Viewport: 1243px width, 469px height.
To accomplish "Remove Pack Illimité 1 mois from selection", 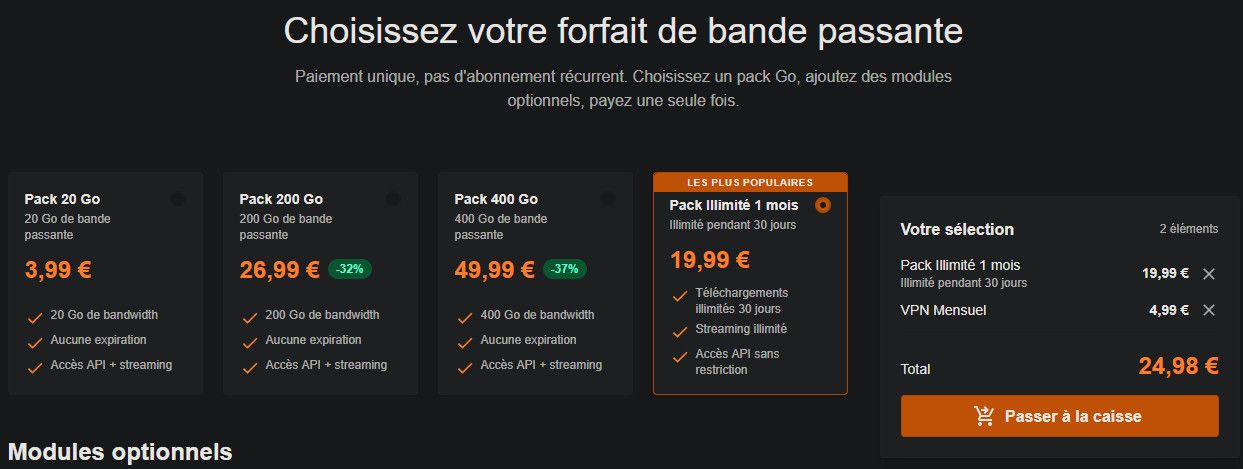I will (x=1208, y=273).
